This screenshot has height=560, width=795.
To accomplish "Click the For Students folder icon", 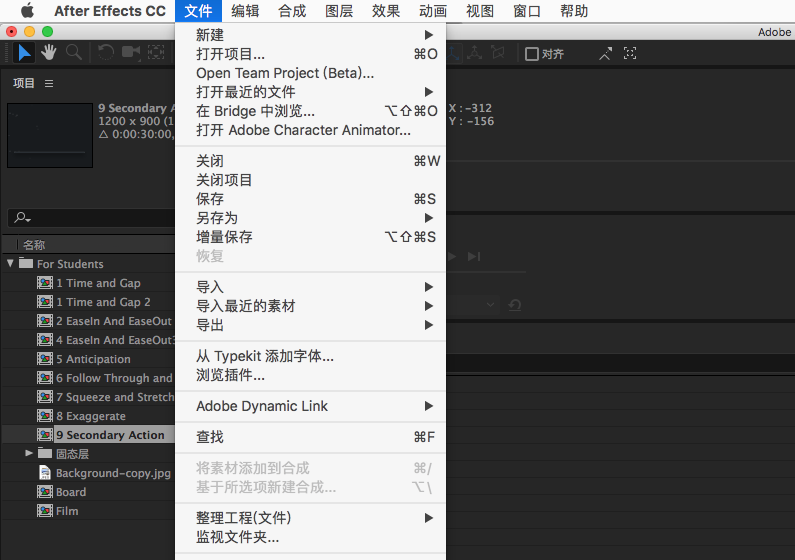I will (26, 263).
